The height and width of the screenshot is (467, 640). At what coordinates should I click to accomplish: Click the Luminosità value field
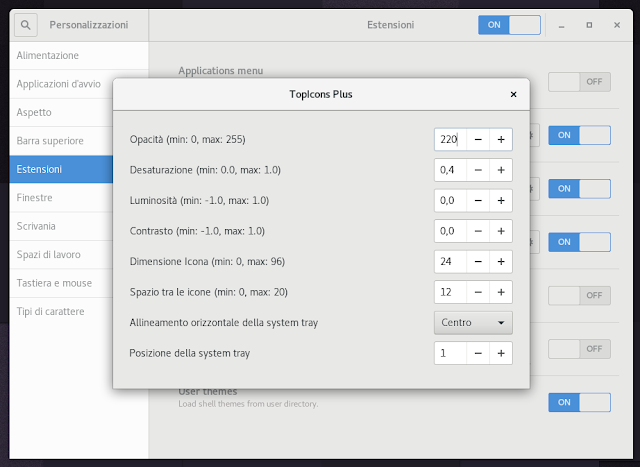tap(450, 200)
